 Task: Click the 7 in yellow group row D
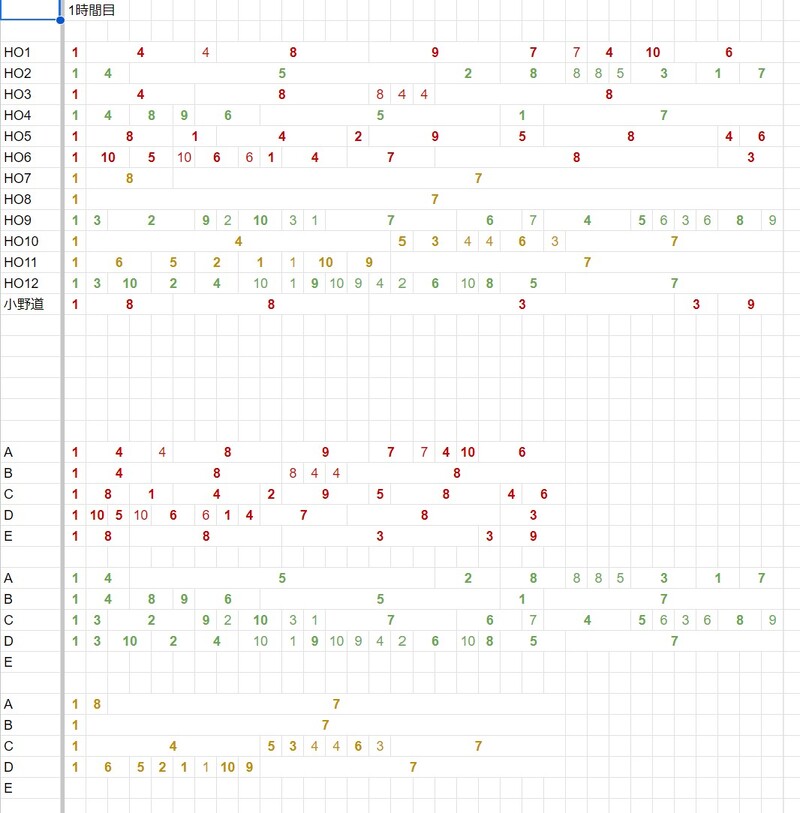(x=413, y=767)
